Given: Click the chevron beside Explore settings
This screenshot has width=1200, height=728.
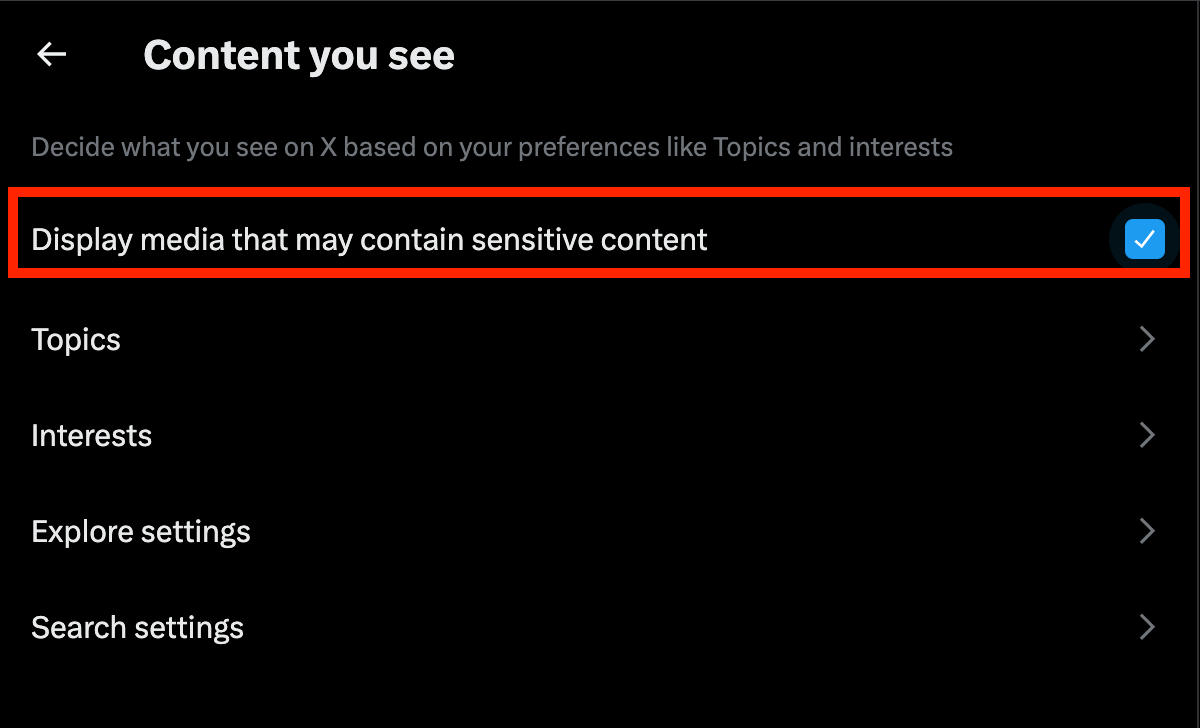Looking at the screenshot, I should click(1147, 531).
